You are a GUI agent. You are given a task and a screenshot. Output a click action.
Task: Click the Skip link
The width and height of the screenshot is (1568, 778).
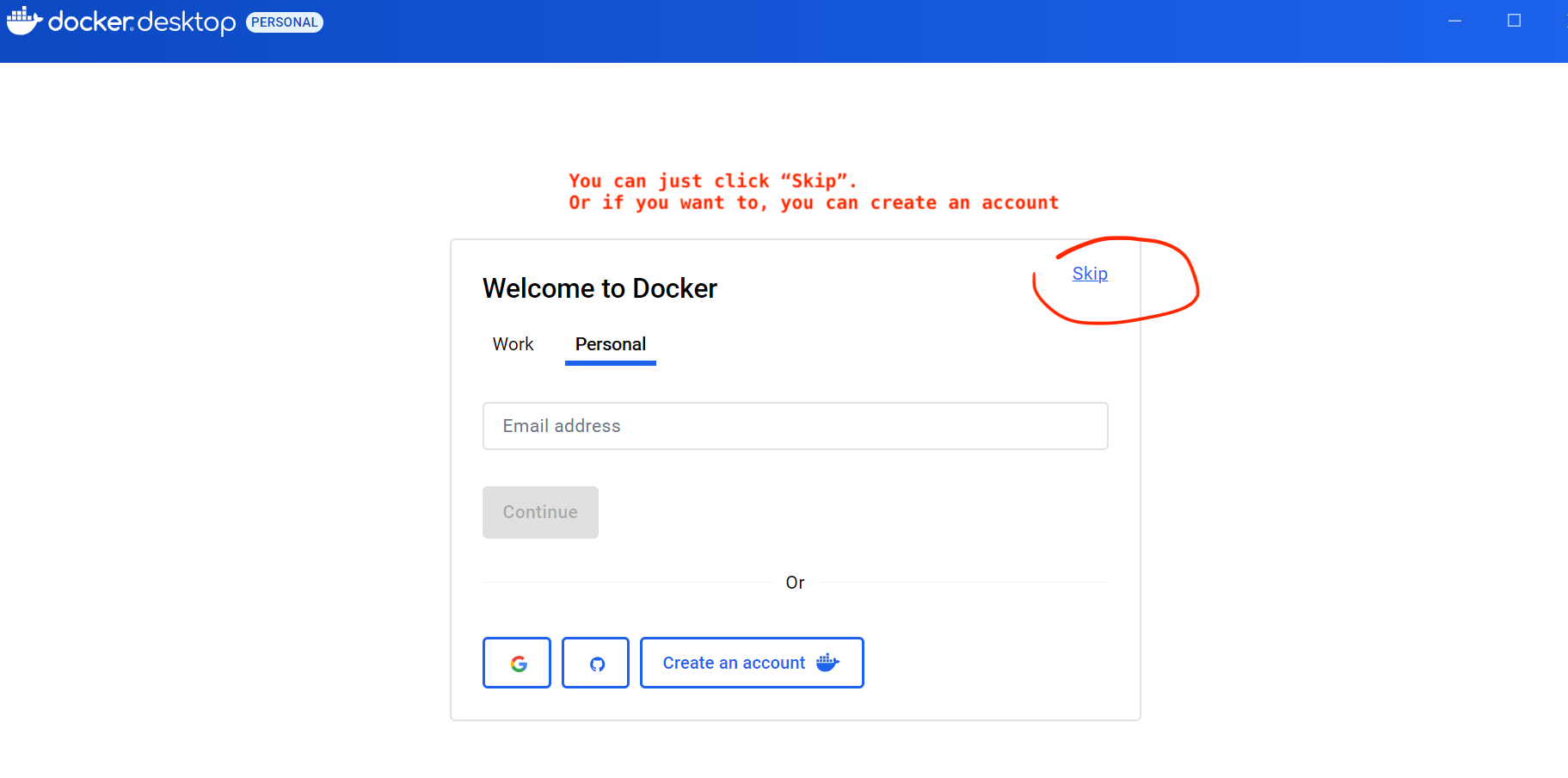1090,274
